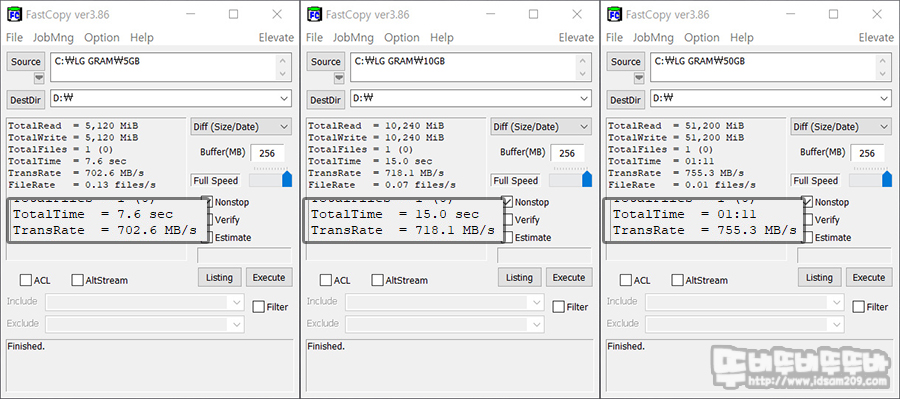Open Diff (Size/Date) mode dropdown, 50GB window
900x399 pixels.
pos(841,127)
